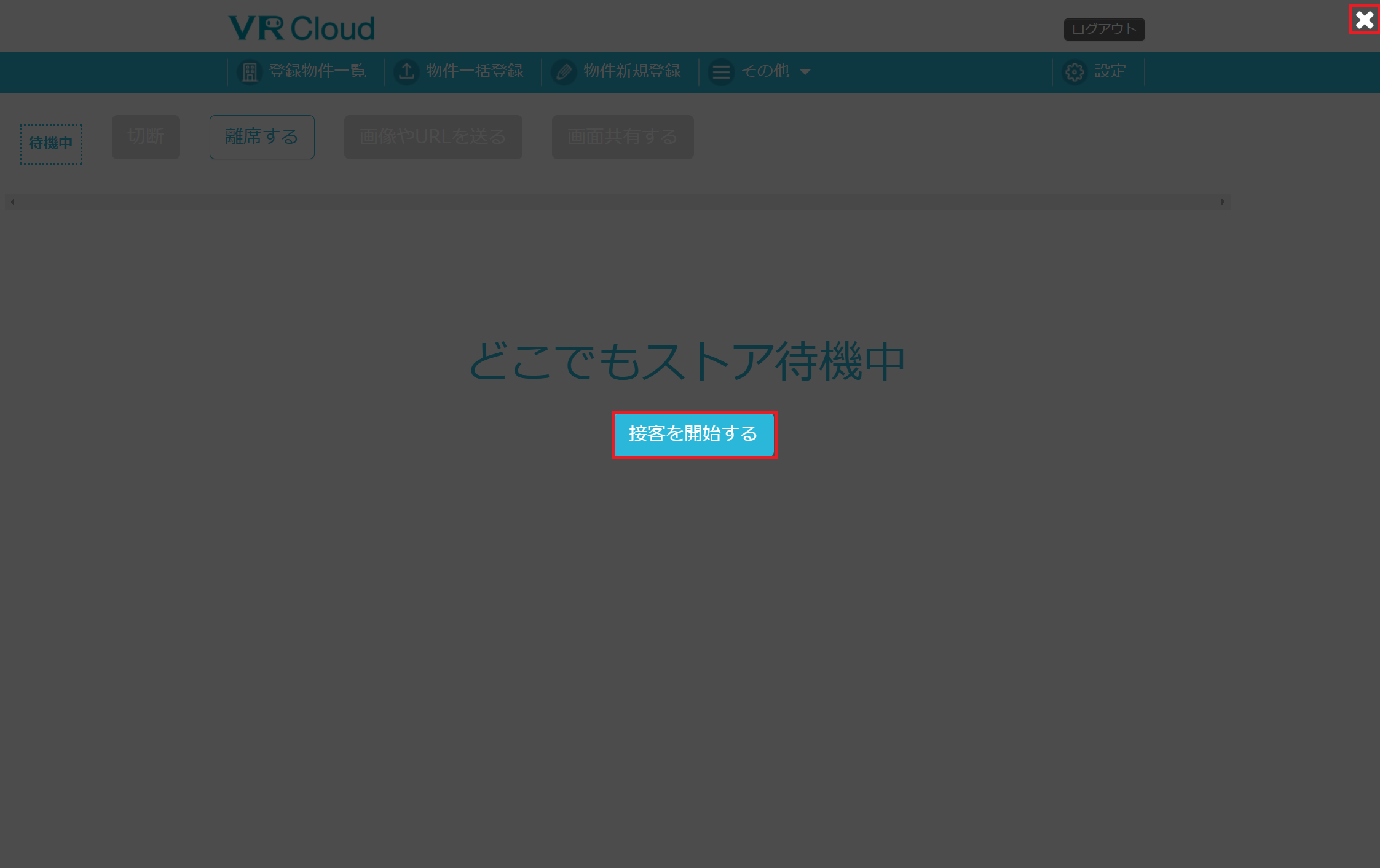Expand the その他 dropdown arrow
The height and width of the screenshot is (868, 1380).
pyautogui.click(x=805, y=72)
